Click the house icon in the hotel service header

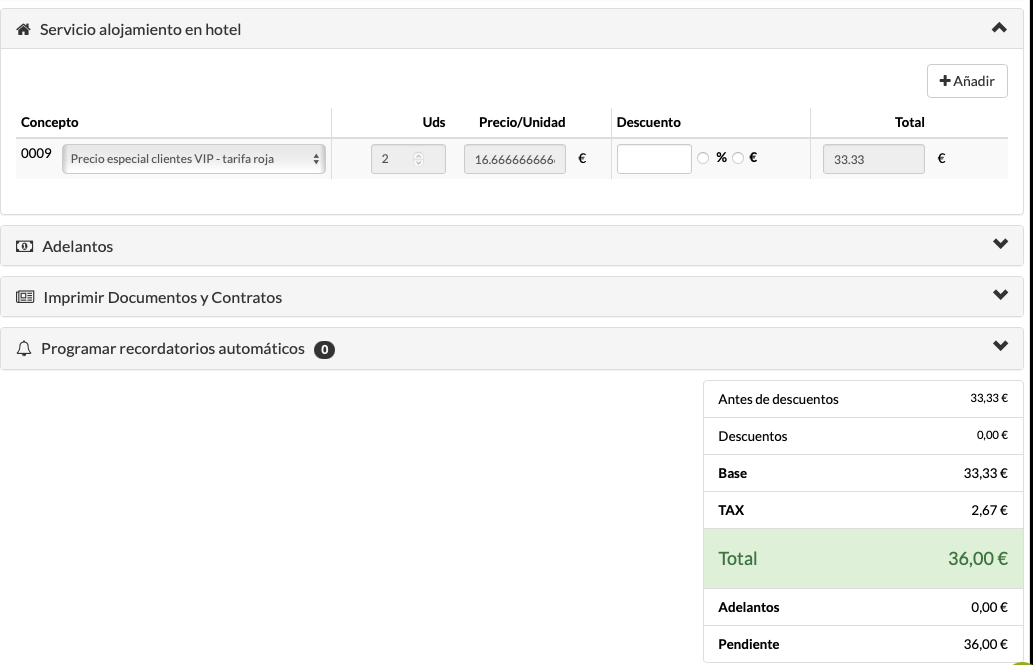(x=24, y=30)
